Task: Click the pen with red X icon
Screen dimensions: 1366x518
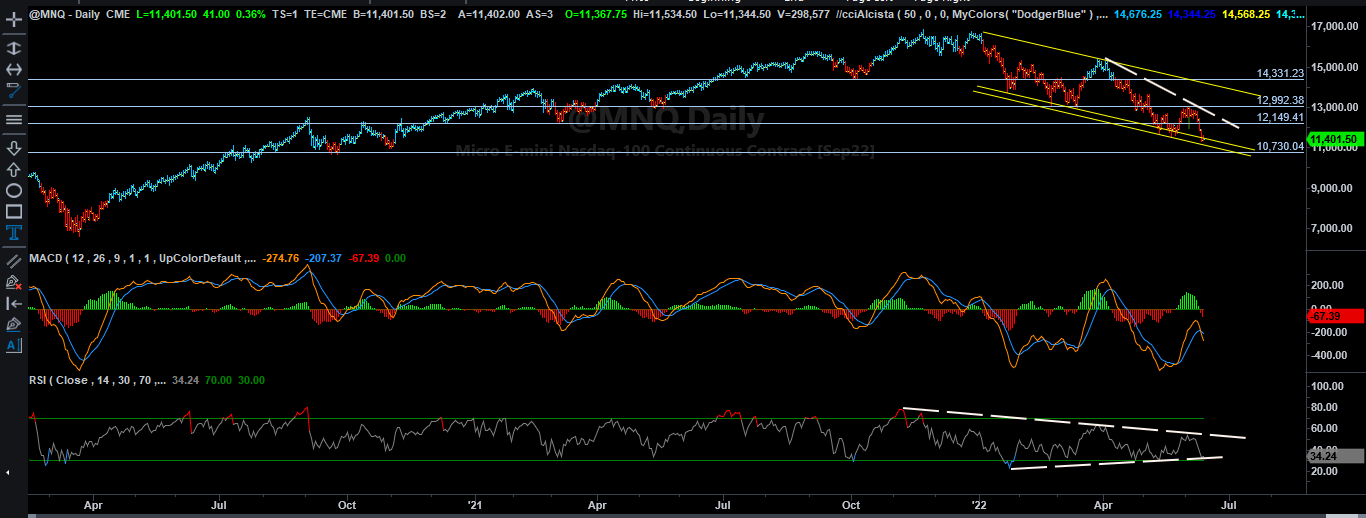Action: coord(14,282)
